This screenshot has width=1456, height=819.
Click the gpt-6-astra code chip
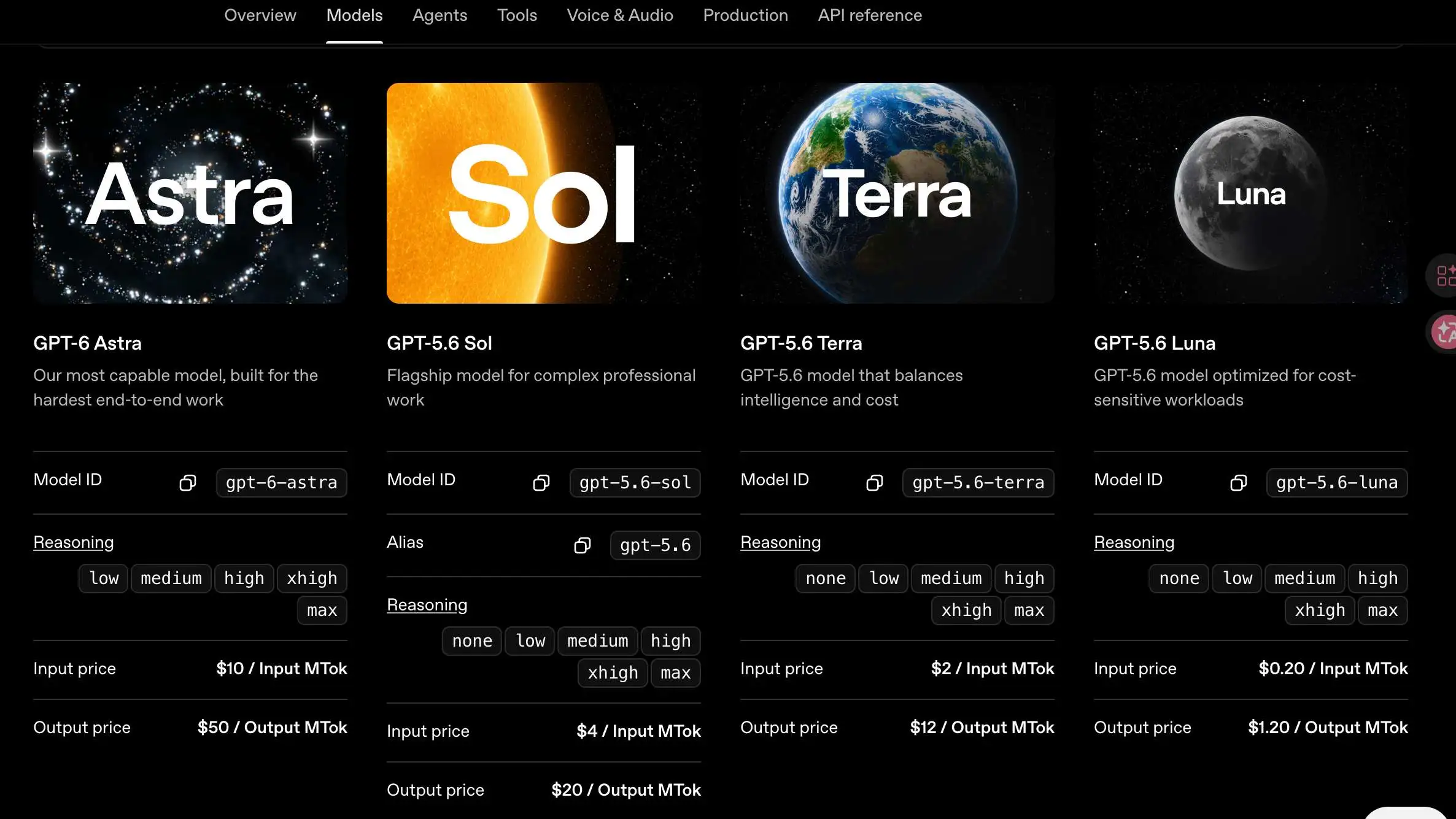click(x=282, y=483)
